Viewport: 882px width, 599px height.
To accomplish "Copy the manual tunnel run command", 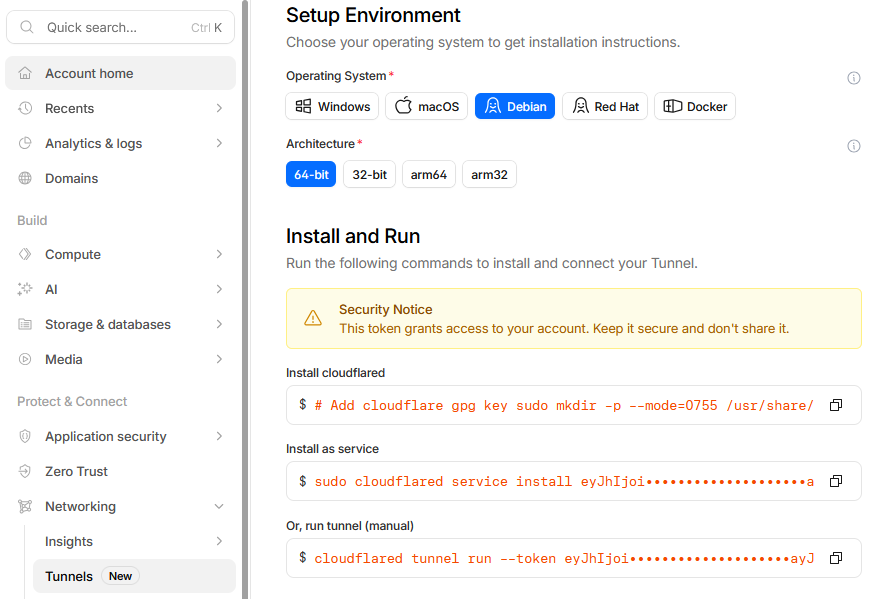I will click(x=835, y=558).
